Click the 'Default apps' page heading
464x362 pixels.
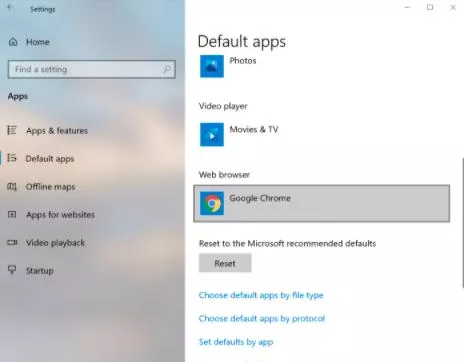click(x=242, y=42)
